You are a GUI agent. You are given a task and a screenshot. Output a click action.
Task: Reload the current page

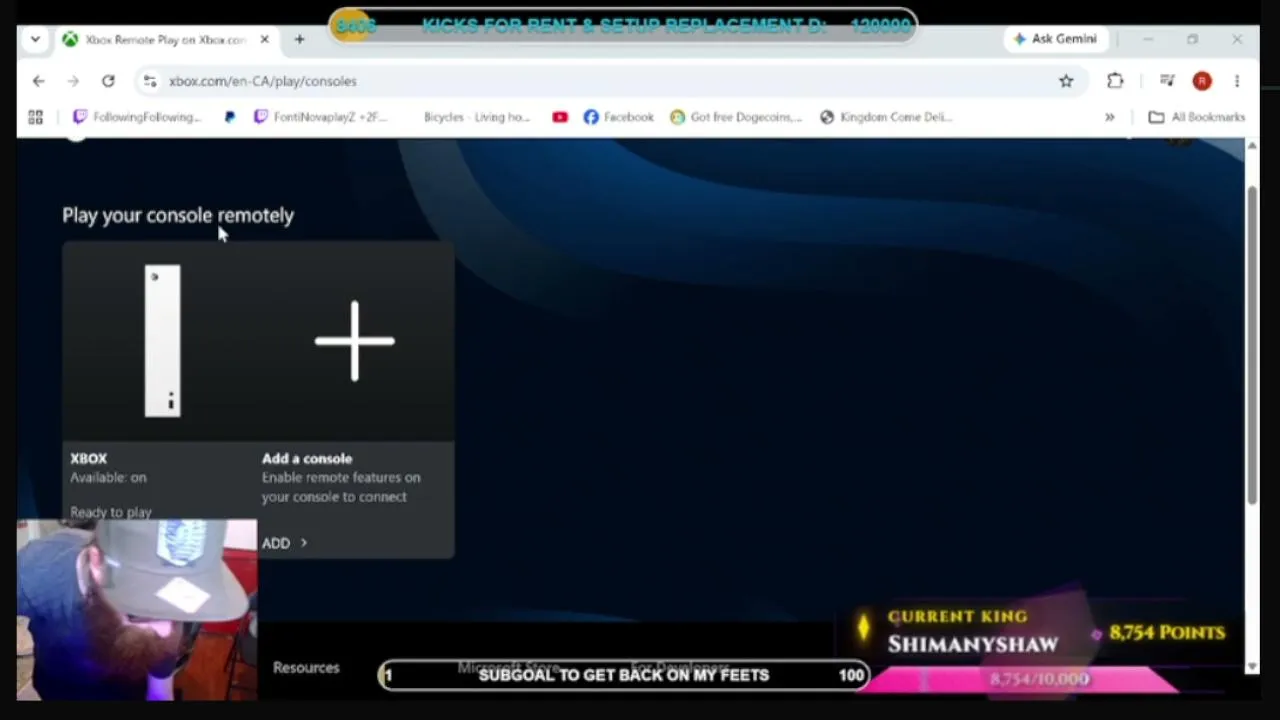(108, 81)
